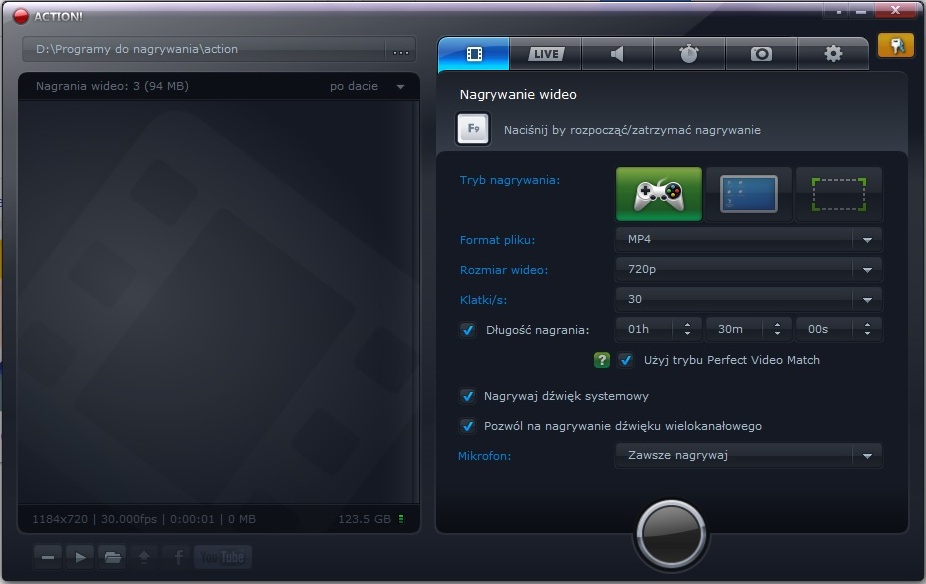Image resolution: width=926 pixels, height=584 pixels.
Task: Open the screenshot camera tab
Action: pyautogui.click(x=761, y=54)
